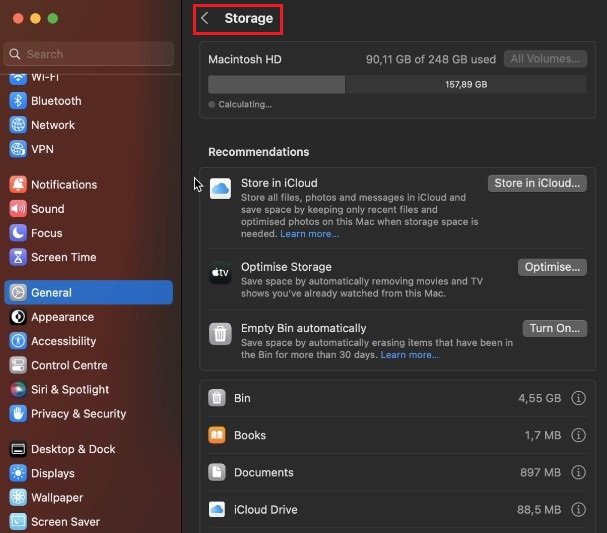Screen dimensions: 607x533
Task: Click the Search field in sidebar
Action: [90, 54]
